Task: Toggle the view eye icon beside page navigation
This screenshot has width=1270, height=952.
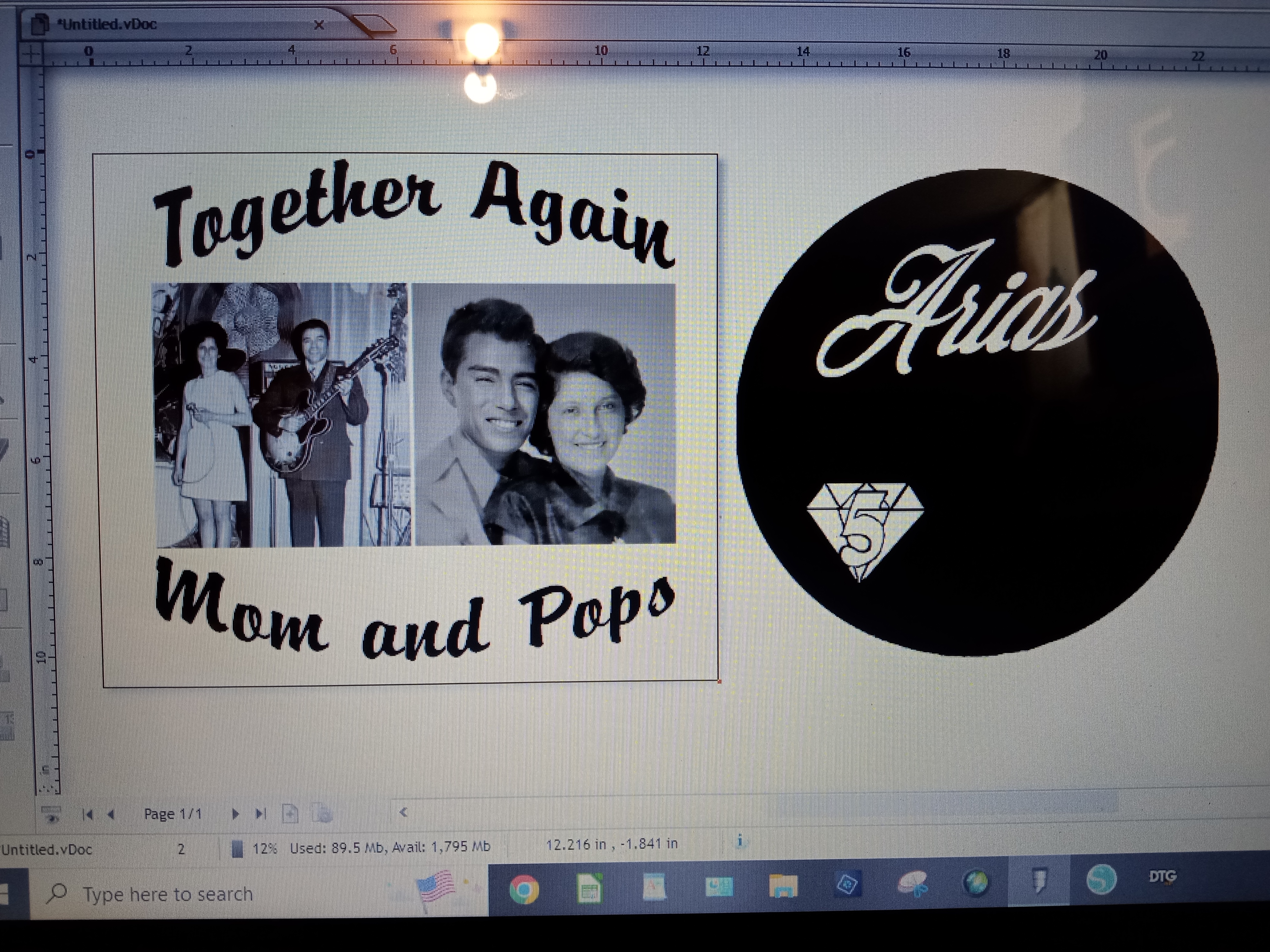Action: (x=51, y=814)
